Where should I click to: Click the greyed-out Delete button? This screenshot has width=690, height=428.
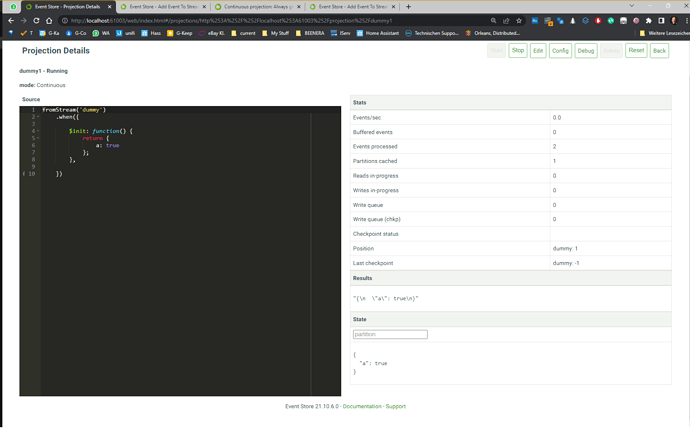pos(611,51)
